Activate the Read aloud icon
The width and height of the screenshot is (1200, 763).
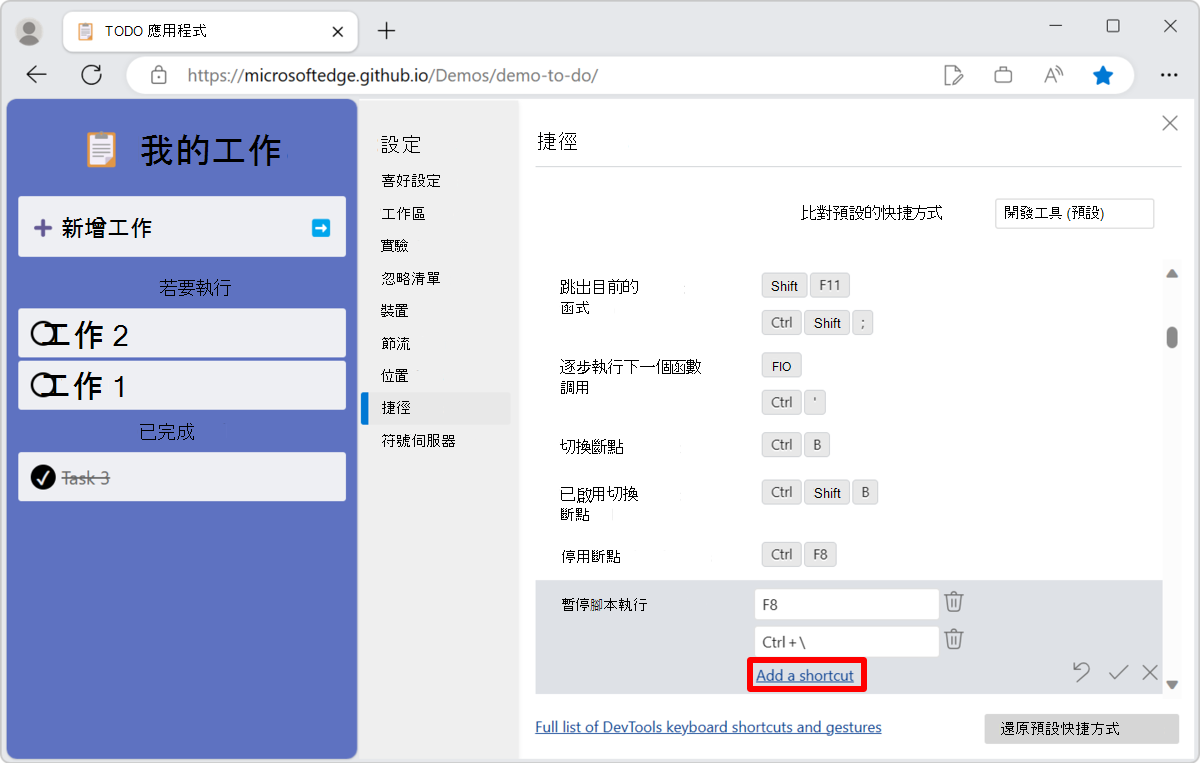click(1053, 75)
